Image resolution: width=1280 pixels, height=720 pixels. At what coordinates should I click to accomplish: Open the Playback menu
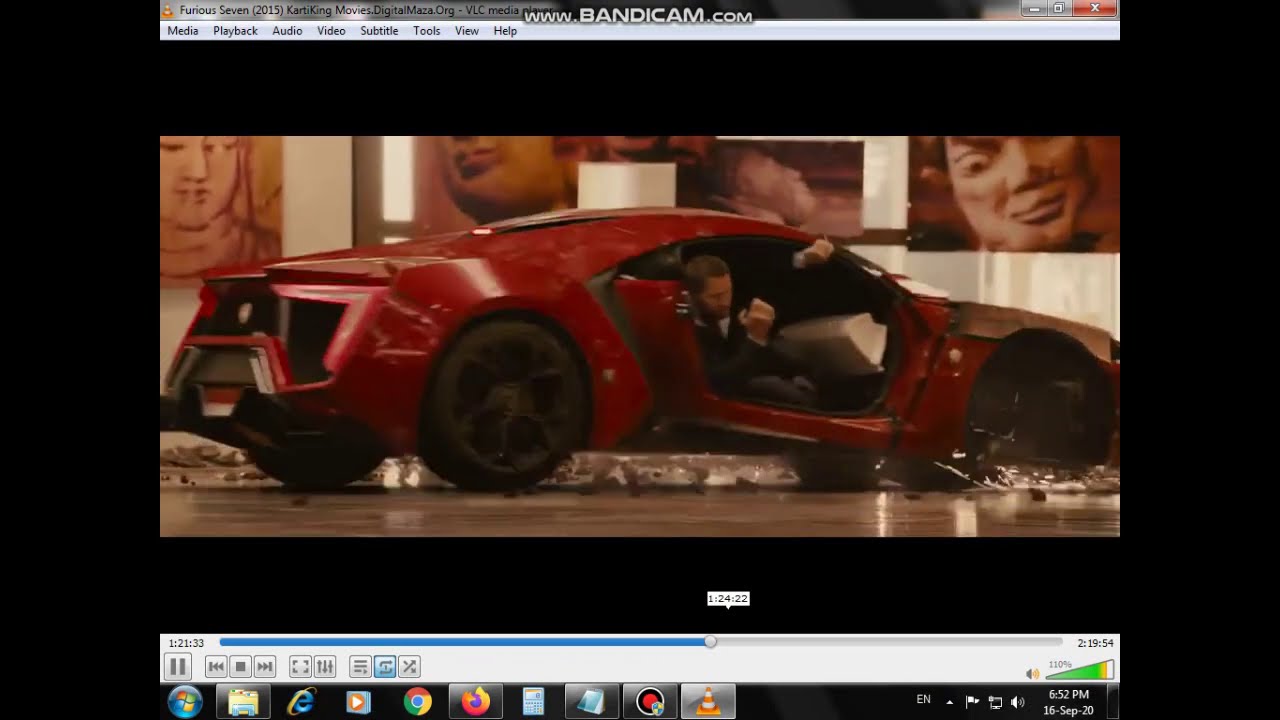pos(235,31)
